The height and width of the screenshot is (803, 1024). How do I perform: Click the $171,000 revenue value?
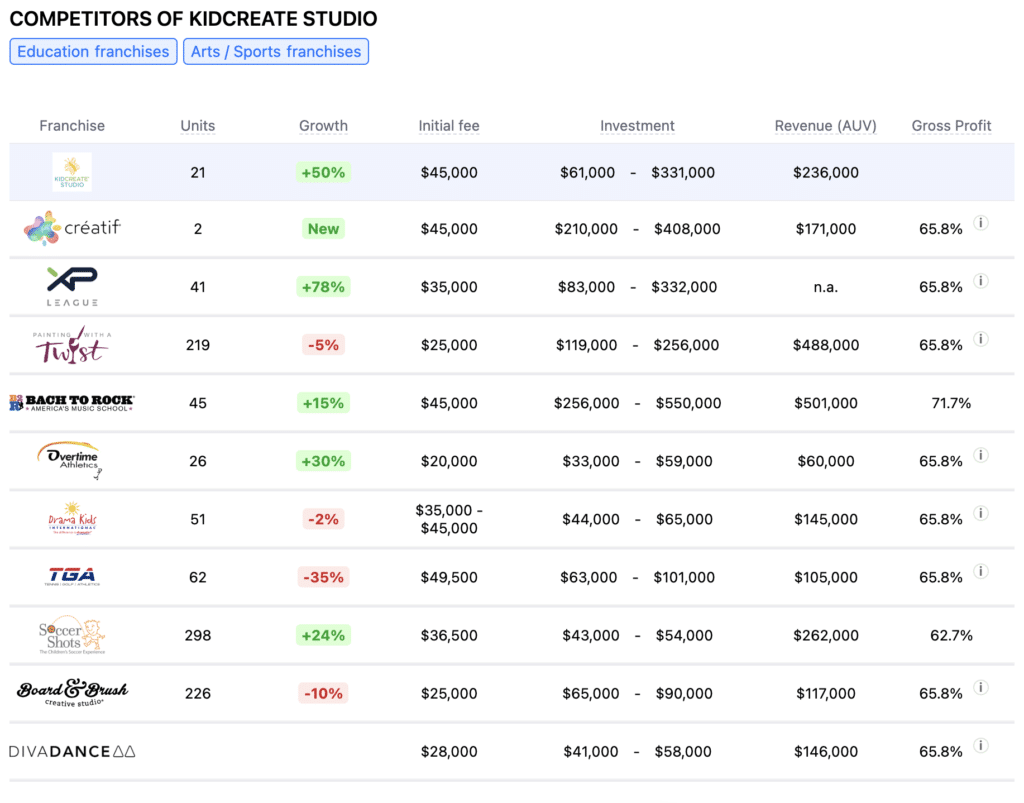pyautogui.click(x=825, y=228)
